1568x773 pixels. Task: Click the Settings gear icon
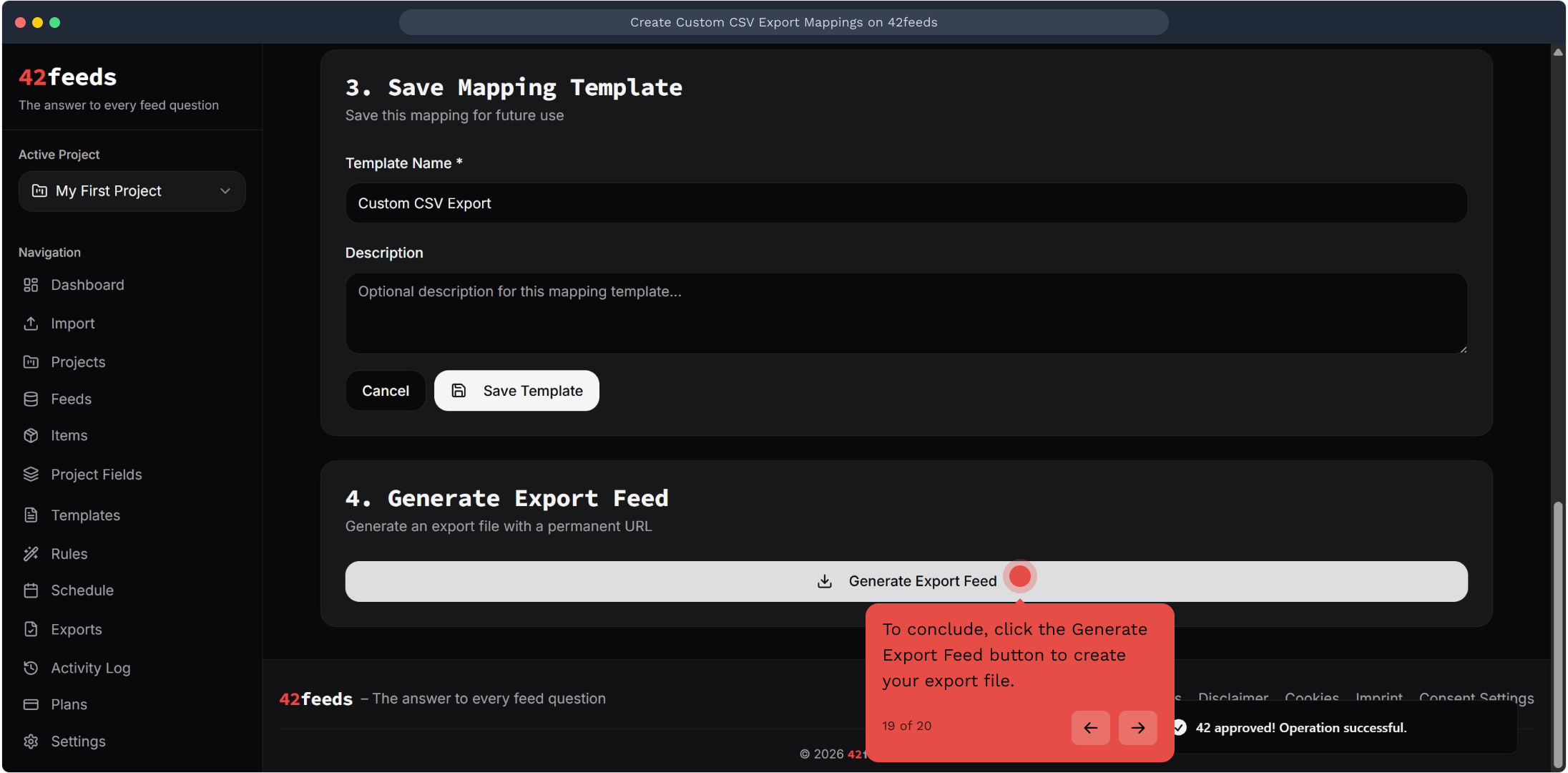tap(31, 742)
